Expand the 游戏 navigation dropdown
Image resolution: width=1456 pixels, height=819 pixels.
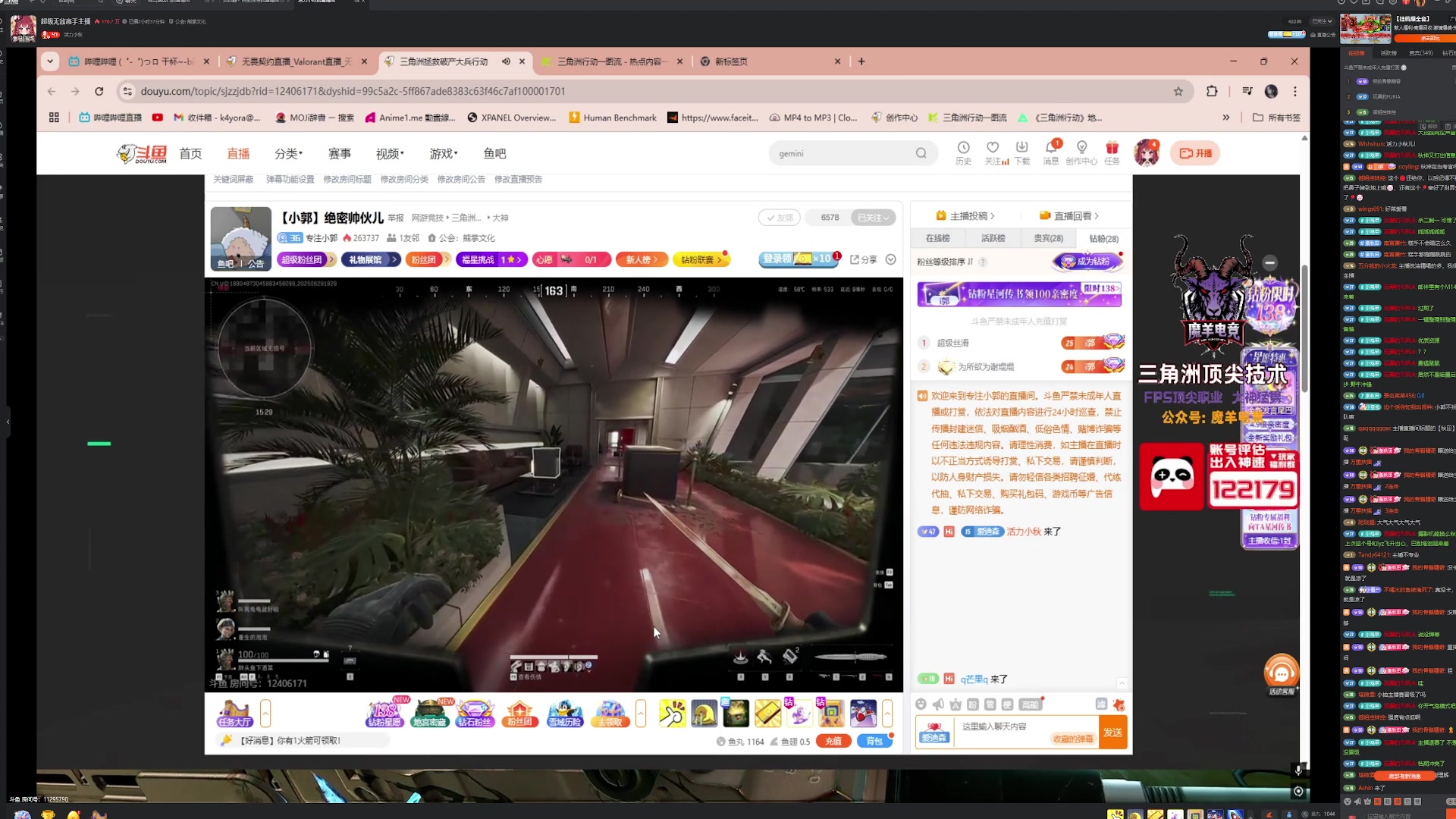tap(444, 153)
